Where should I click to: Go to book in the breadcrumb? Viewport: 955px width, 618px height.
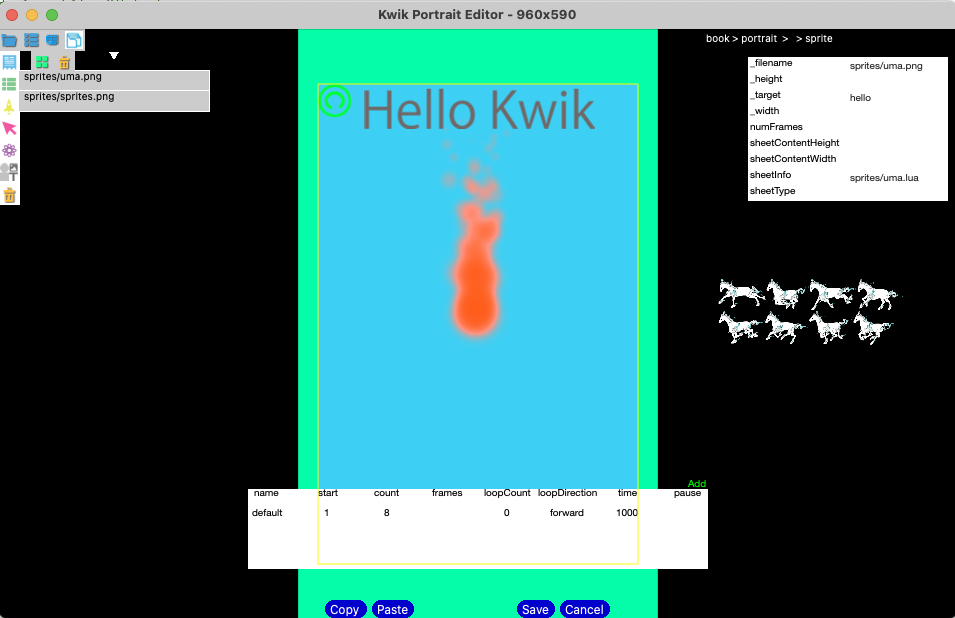pos(717,38)
